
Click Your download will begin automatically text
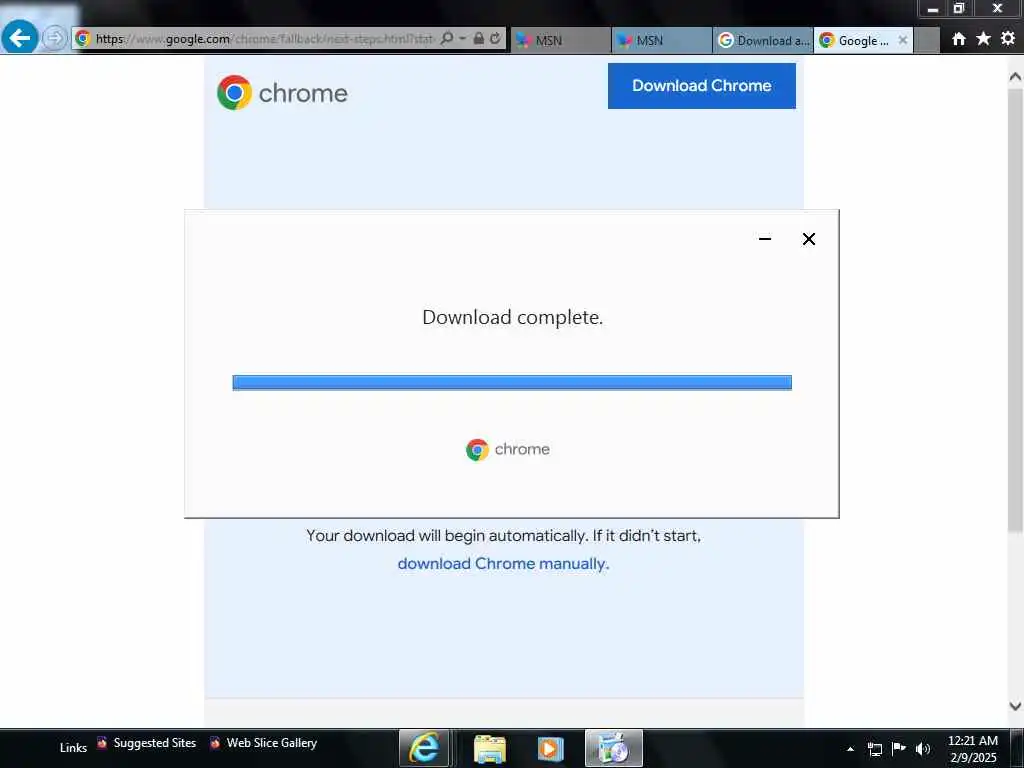point(504,536)
